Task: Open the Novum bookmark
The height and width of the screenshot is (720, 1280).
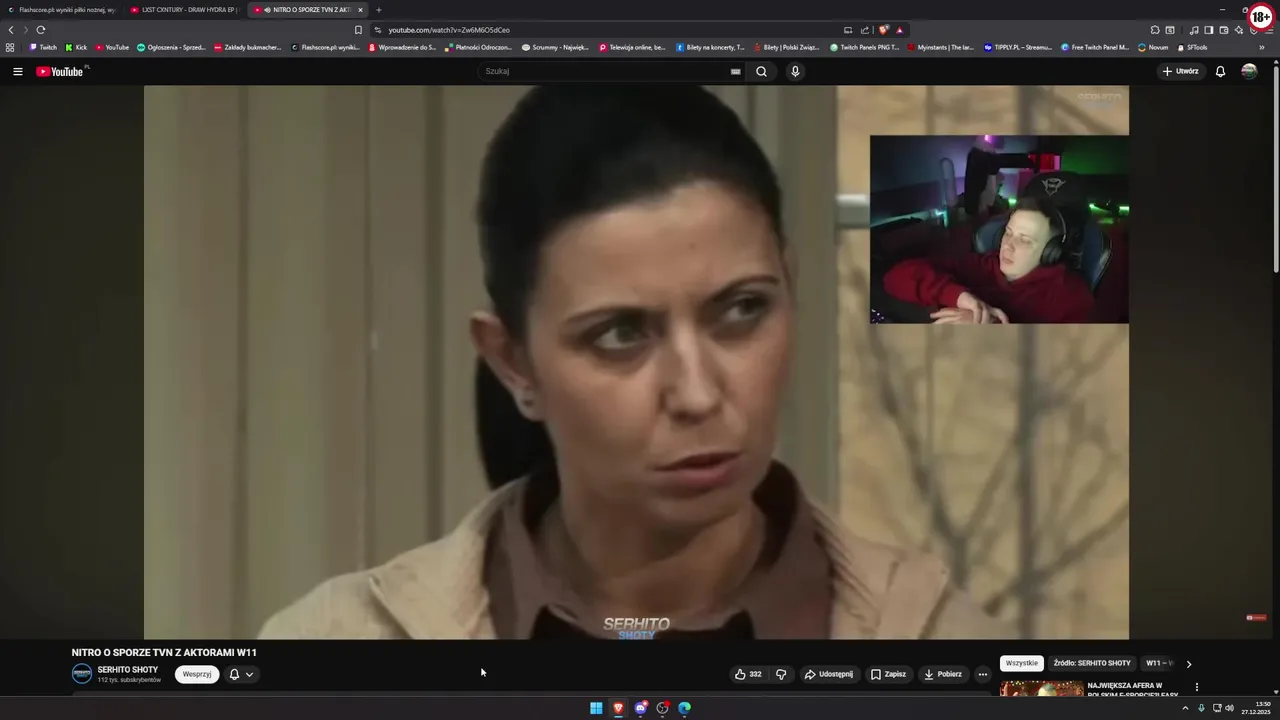Action: (x=1153, y=47)
